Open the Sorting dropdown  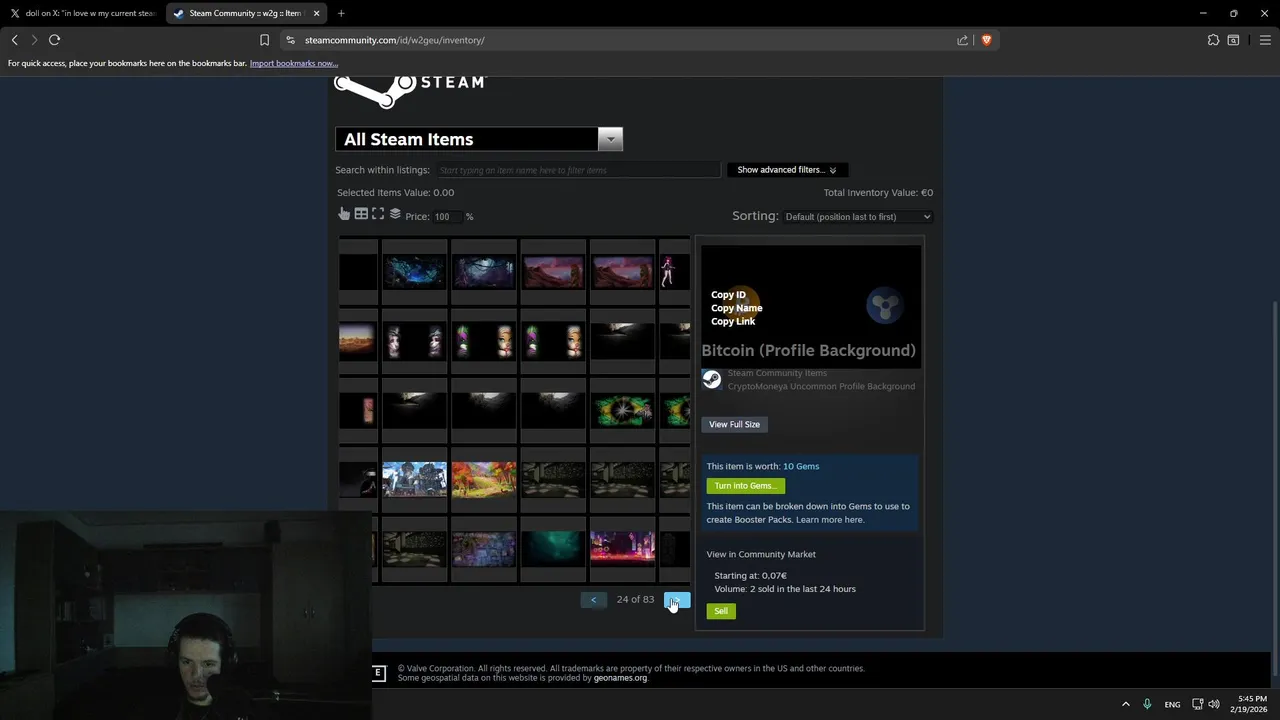(857, 217)
